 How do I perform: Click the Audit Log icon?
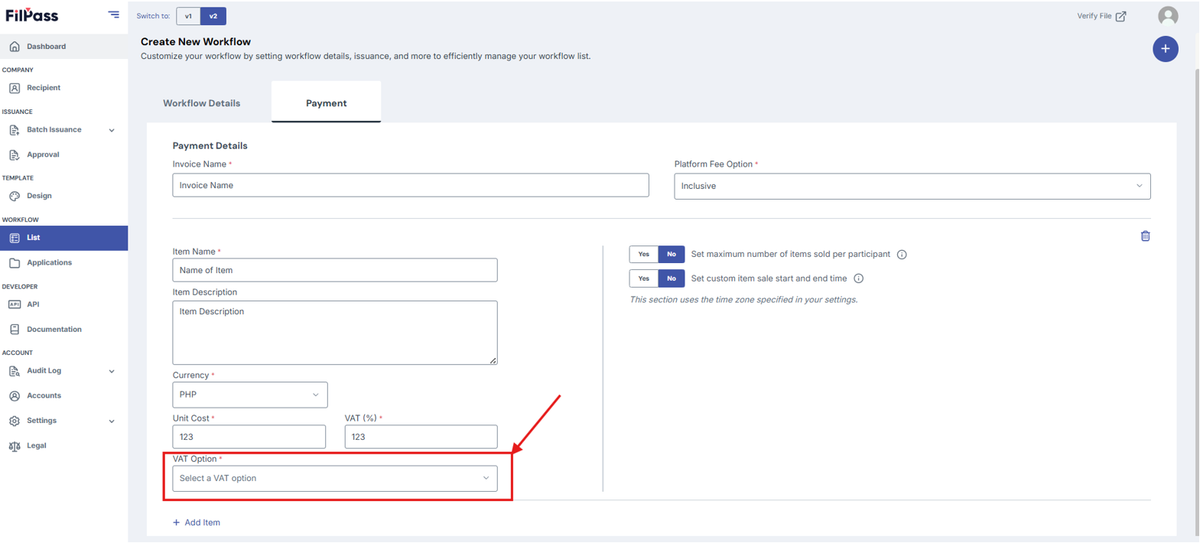coord(14,371)
